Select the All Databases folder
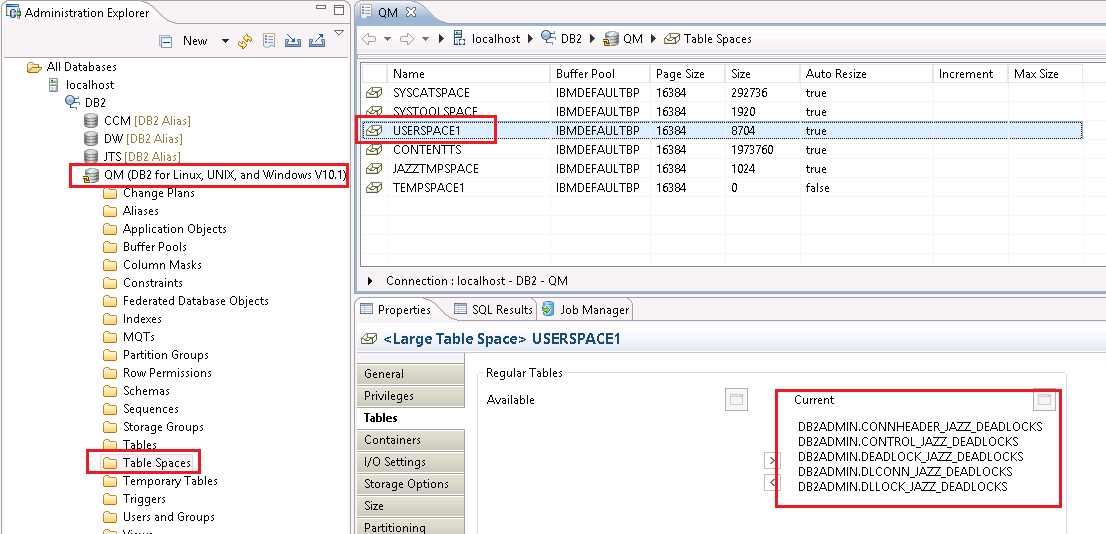Viewport: 1106px width, 534px height. tap(72, 67)
